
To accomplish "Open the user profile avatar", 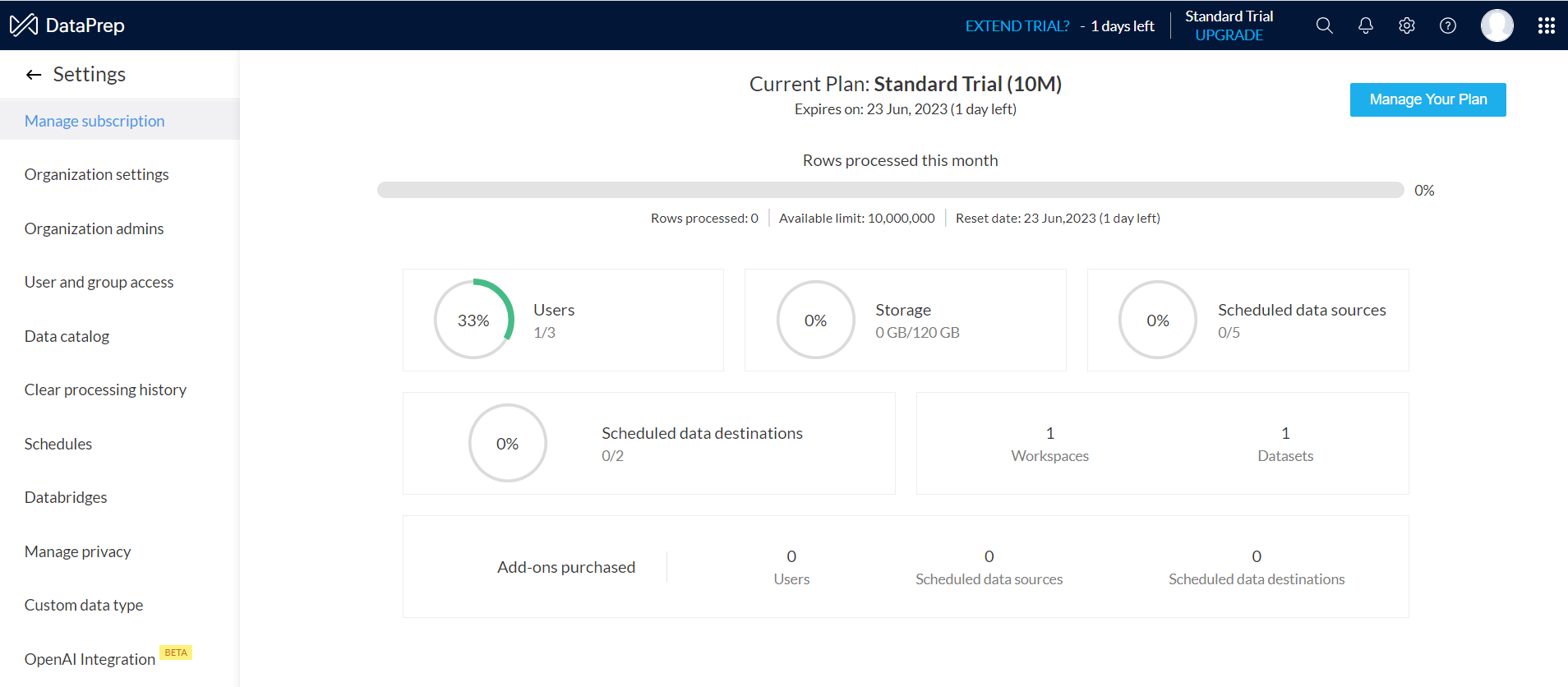I will tap(1497, 25).
